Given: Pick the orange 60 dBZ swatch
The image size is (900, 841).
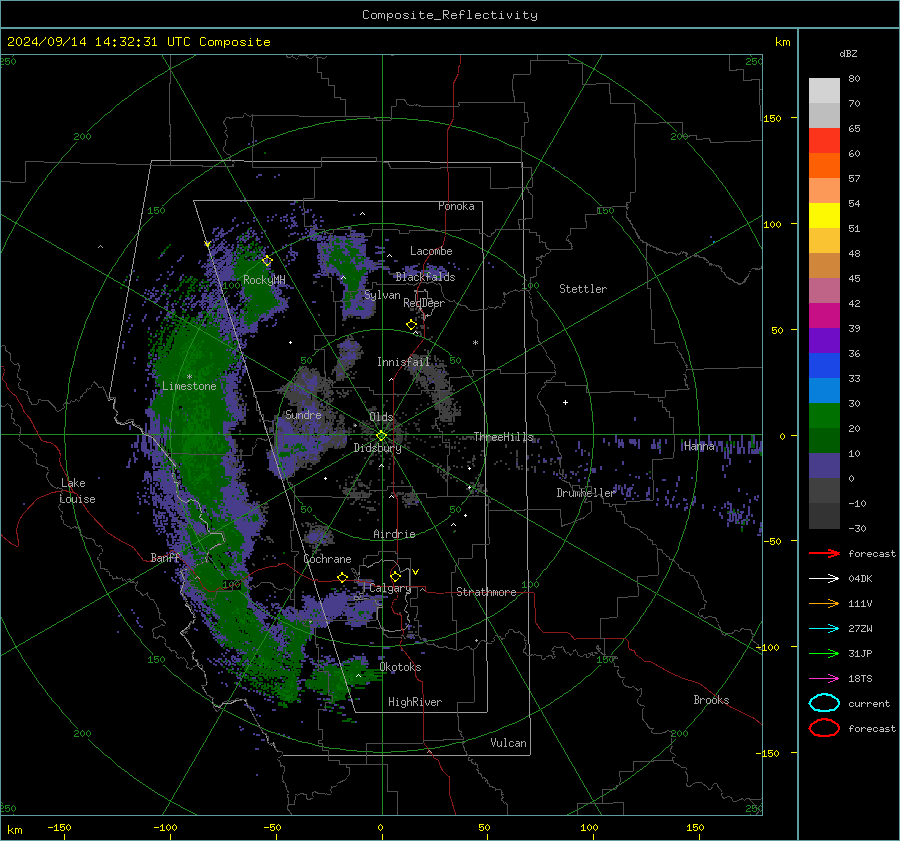Looking at the screenshot, I should [x=824, y=165].
